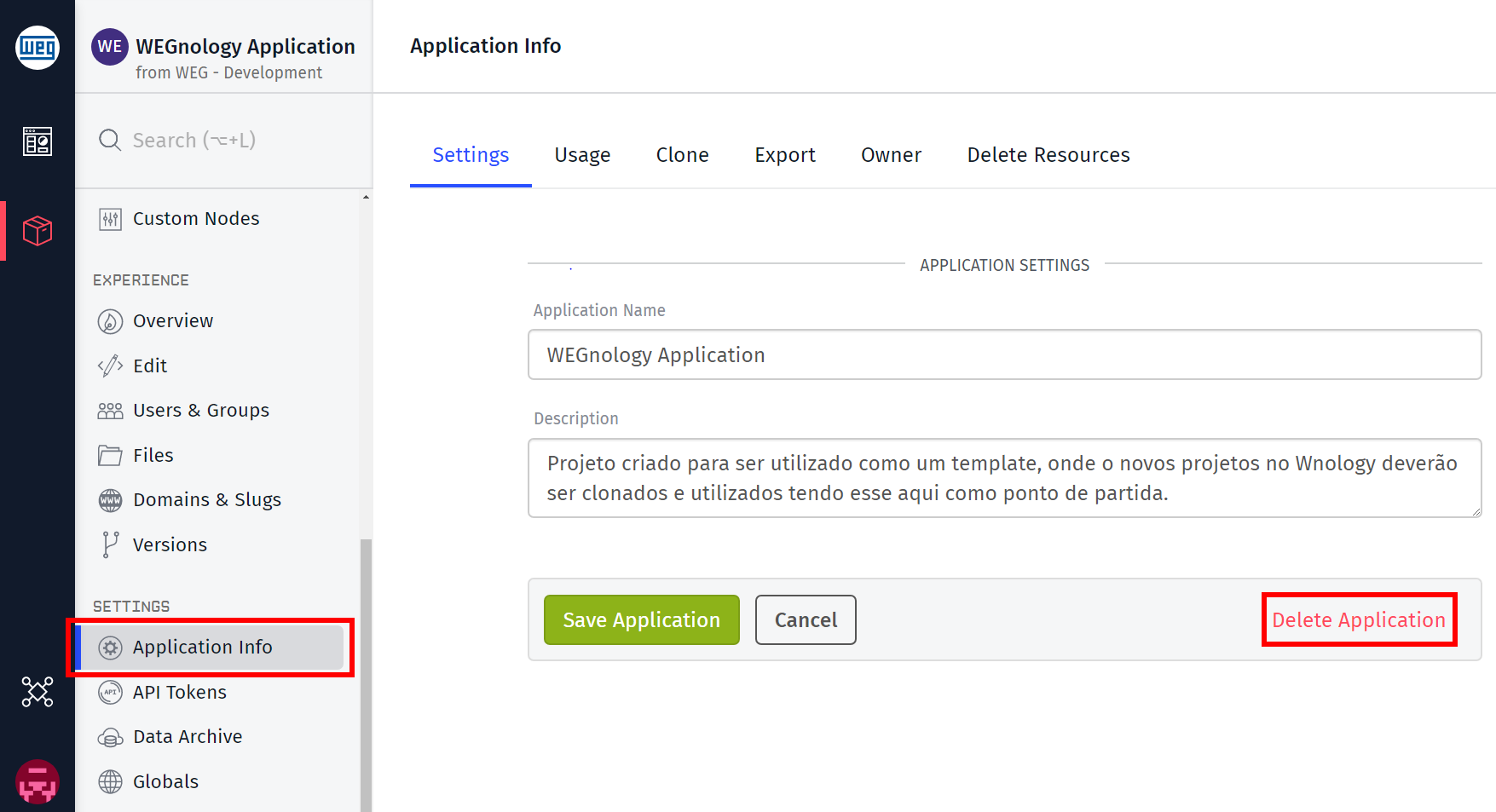Click inside the Description text area

1004,478
